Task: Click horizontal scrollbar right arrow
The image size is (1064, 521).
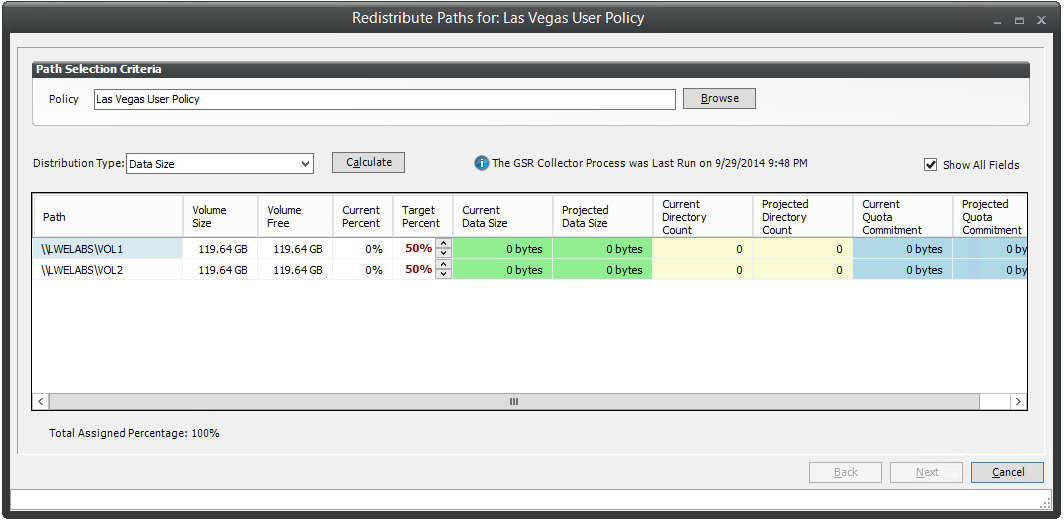Action: coord(1018,402)
